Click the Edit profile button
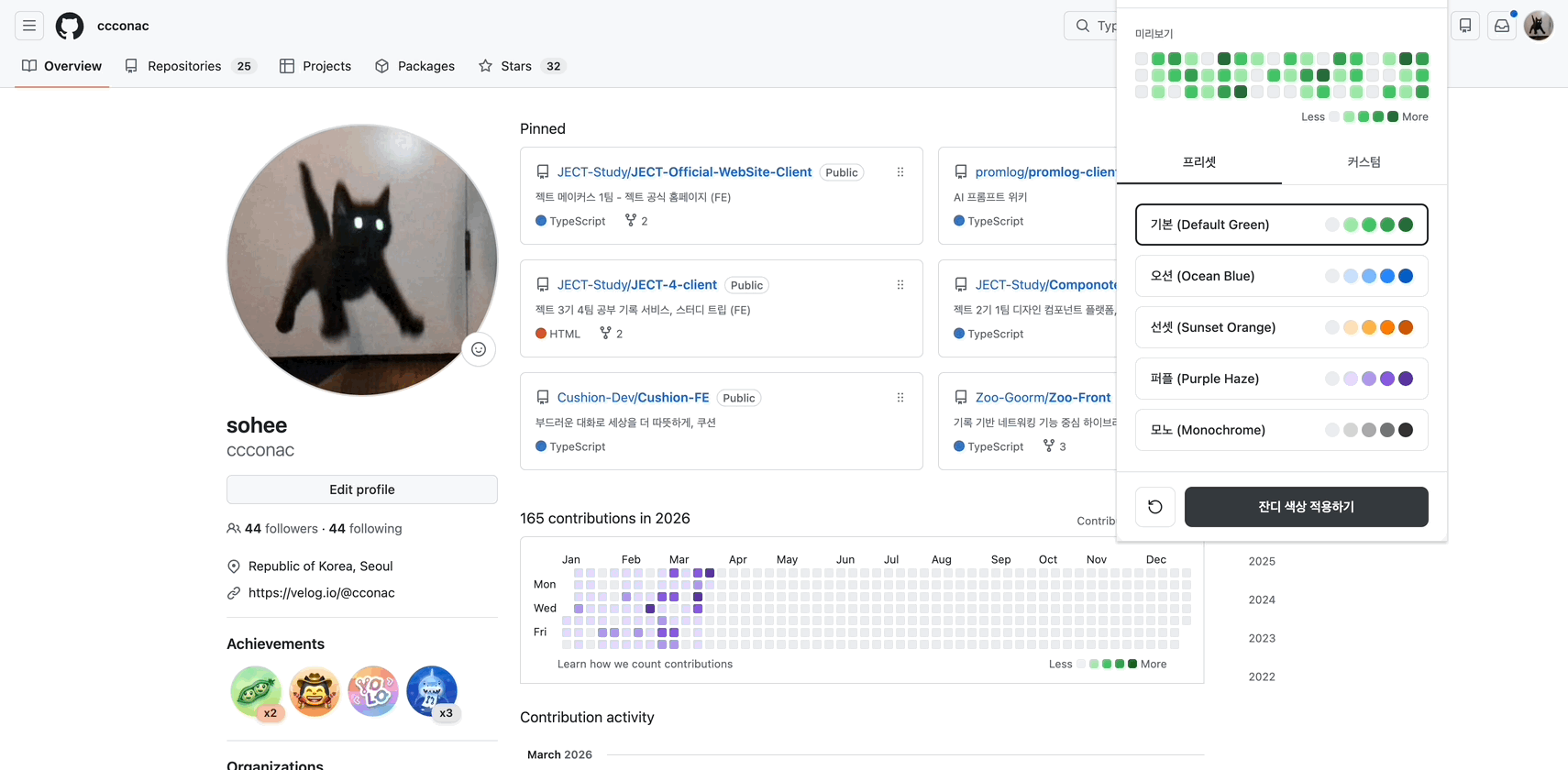Image resolution: width=1568 pixels, height=770 pixels. click(362, 489)
